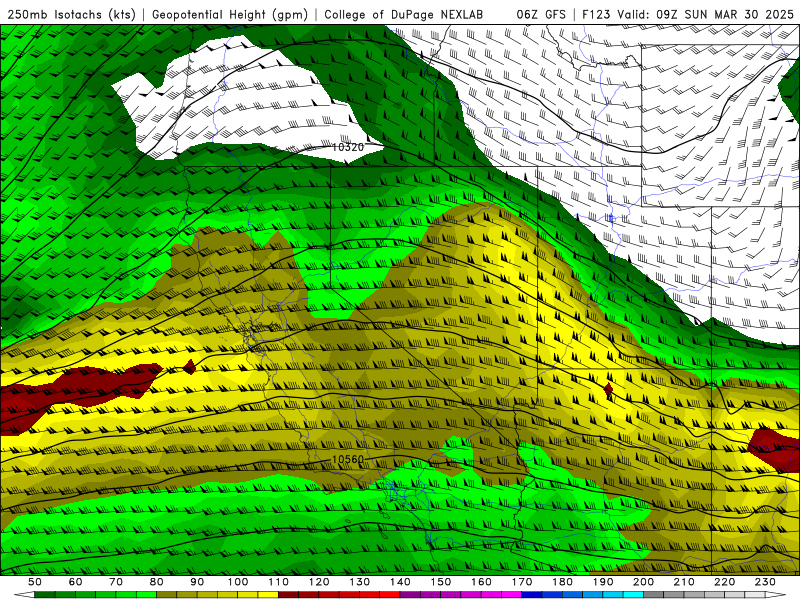Image resolution: width=800 pixels, height=600 pixels.
Task: Click the right arrow end of color scale
Action: pyautogui.click(x=776, y=595)
